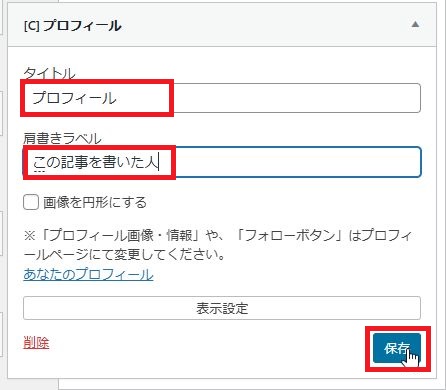Expand the 表示設定 button
This screenshot has width=446, height=390.
222,308
